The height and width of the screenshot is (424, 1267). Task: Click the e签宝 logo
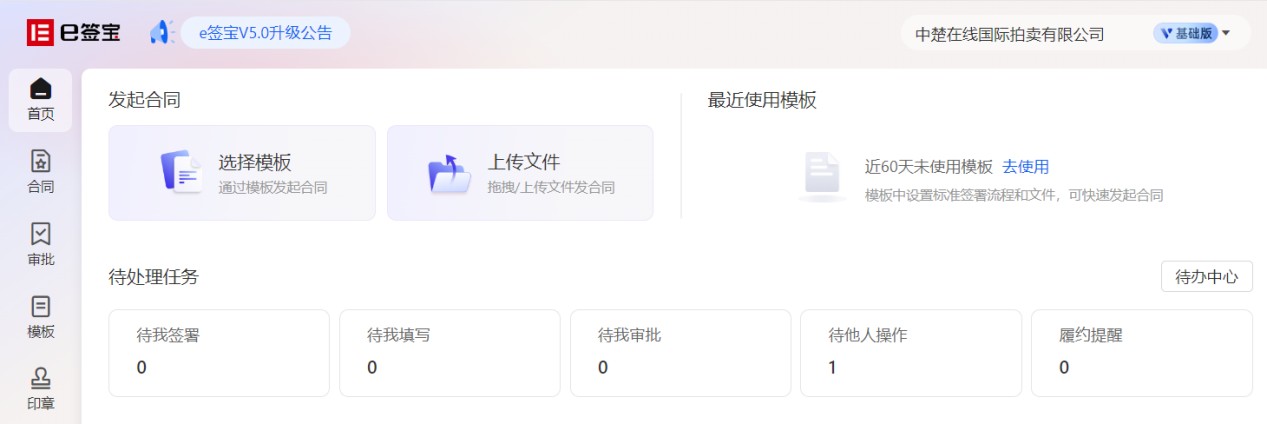tap(73, 32)
